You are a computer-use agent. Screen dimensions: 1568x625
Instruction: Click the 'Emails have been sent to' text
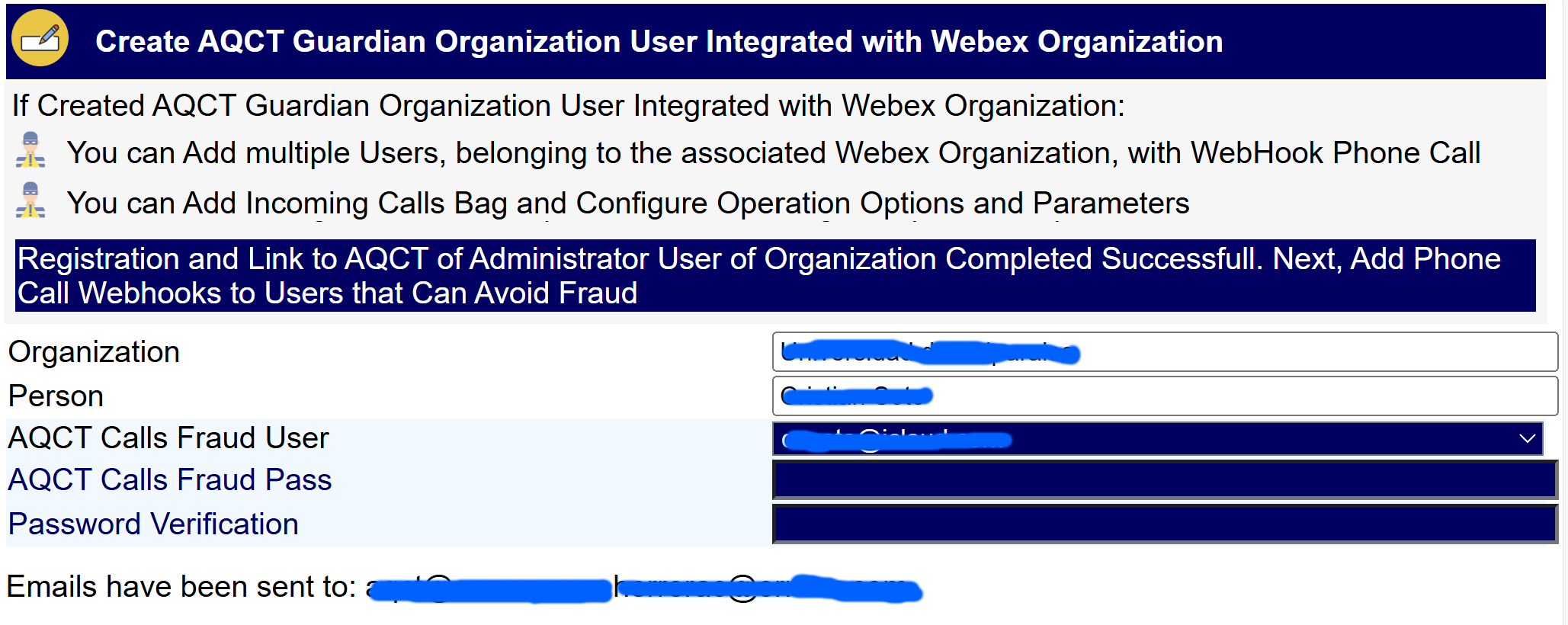(181, 587)
